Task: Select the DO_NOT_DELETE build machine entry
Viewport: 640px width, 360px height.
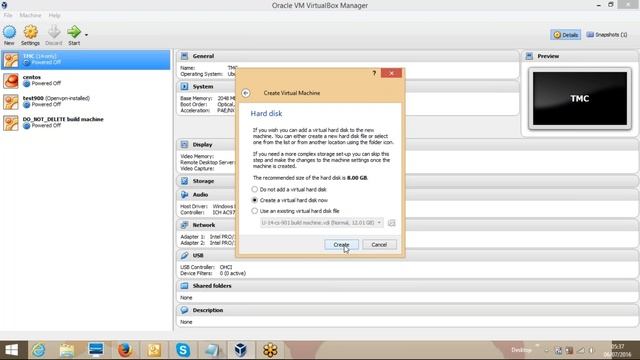Action: (x=86, y=123)
